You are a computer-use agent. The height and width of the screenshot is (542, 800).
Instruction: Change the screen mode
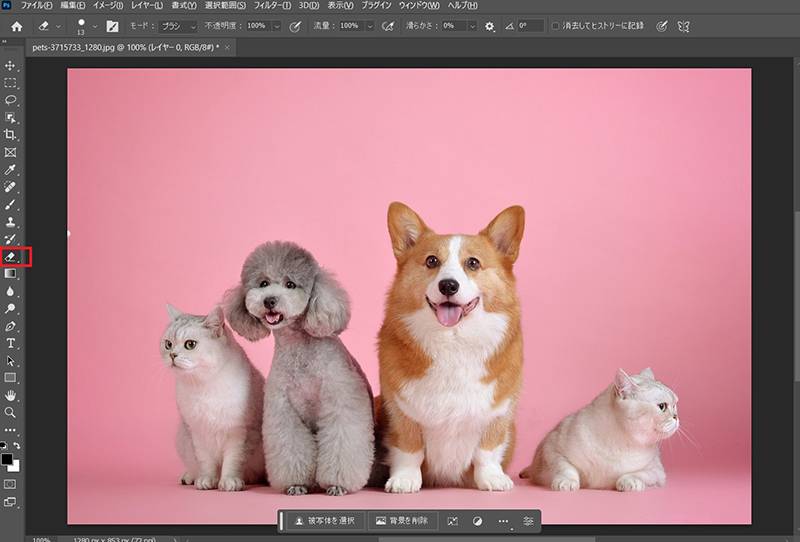10,502
